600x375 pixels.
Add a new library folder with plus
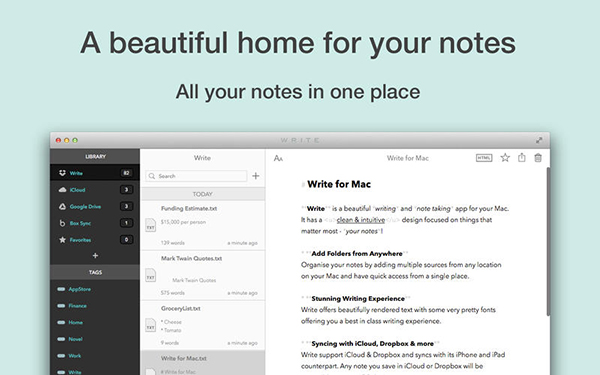click(x=95, y=256)
